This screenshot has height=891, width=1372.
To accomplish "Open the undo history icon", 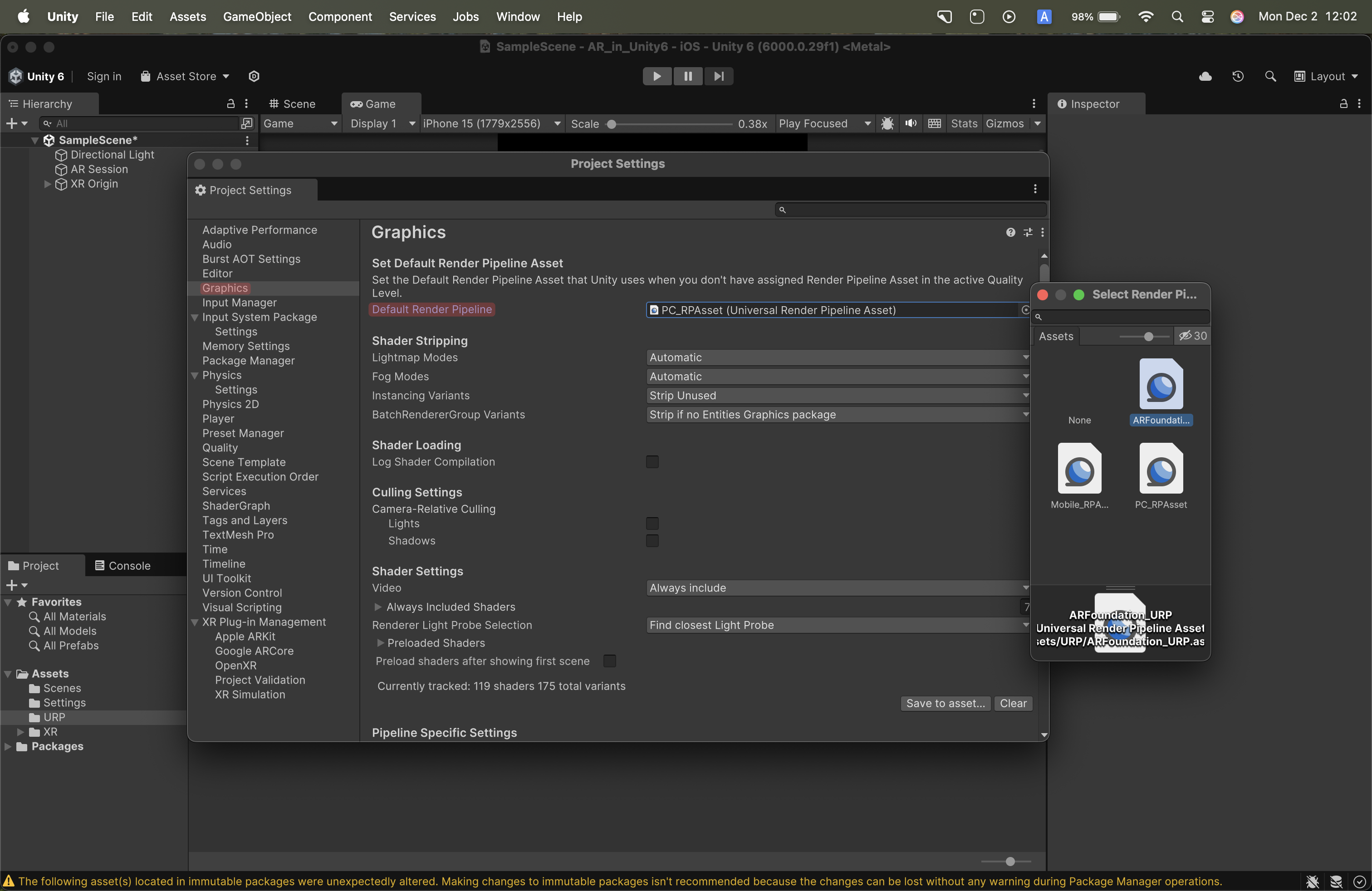I will click(1238, 76).
